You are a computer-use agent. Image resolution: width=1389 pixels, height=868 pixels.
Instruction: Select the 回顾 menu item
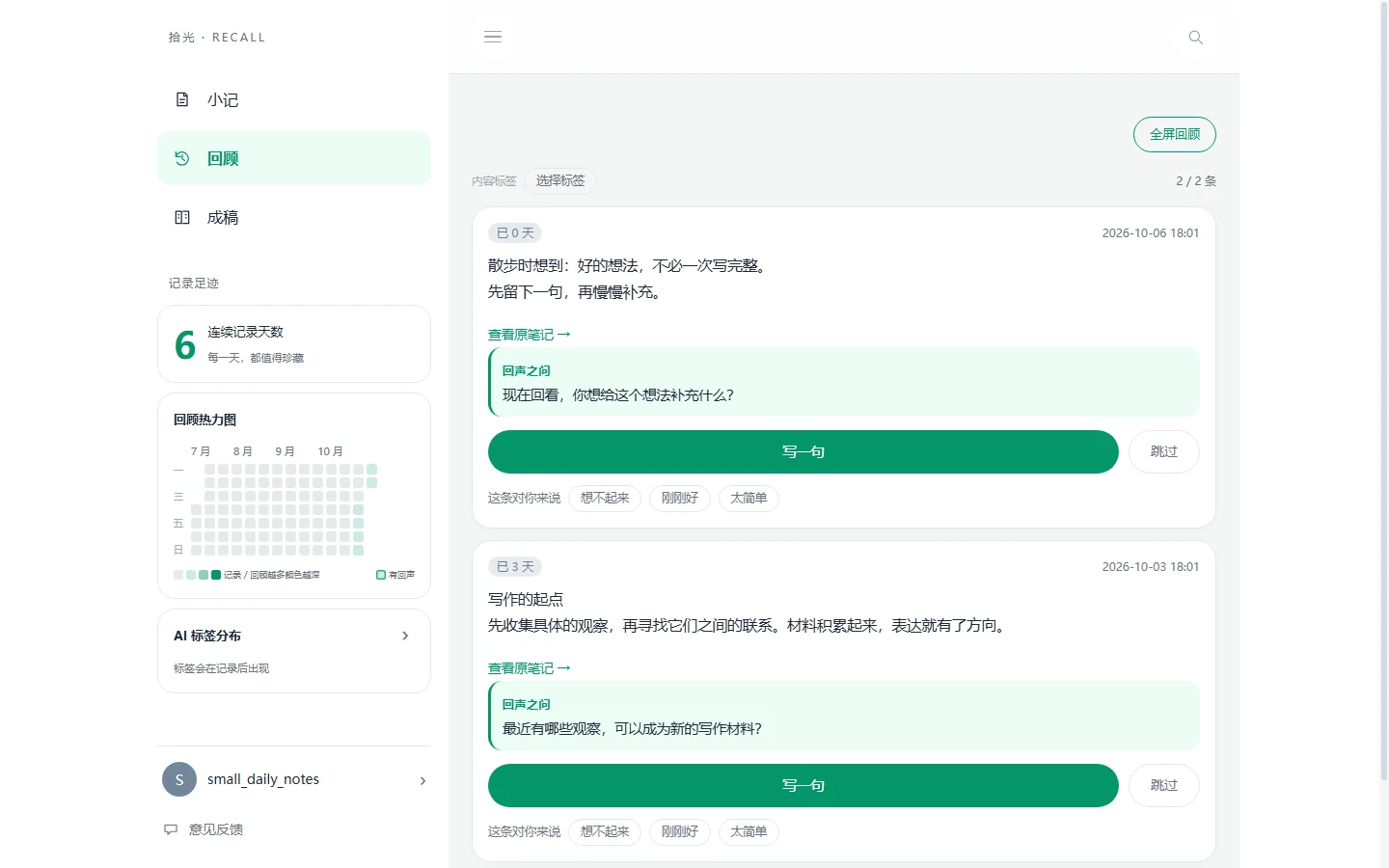[294, 158]
